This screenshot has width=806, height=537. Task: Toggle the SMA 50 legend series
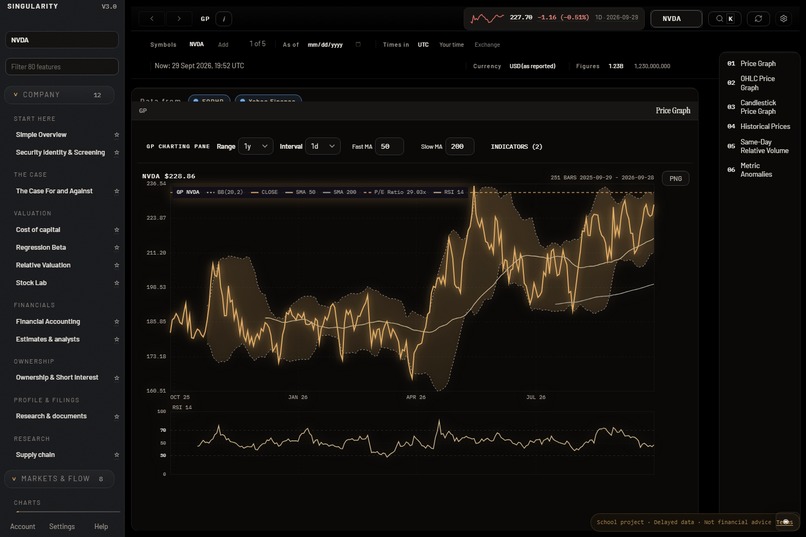pyautogui.click(x=300, y=192)
